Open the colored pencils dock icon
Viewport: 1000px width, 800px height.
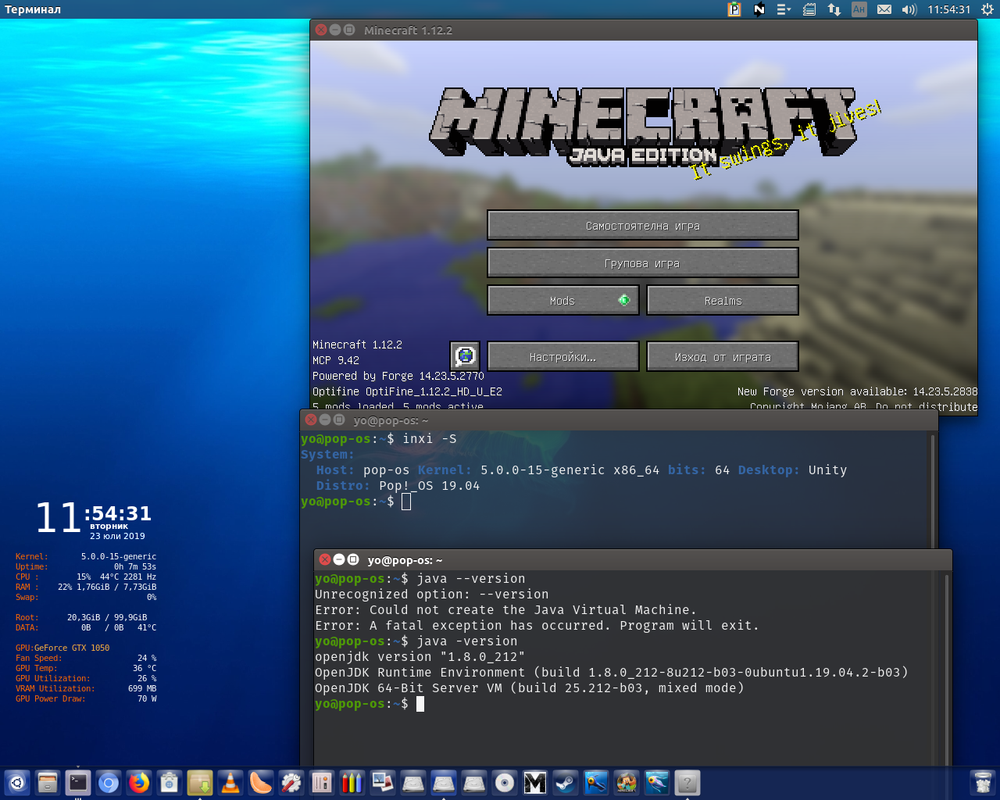(x=352, y=783)
